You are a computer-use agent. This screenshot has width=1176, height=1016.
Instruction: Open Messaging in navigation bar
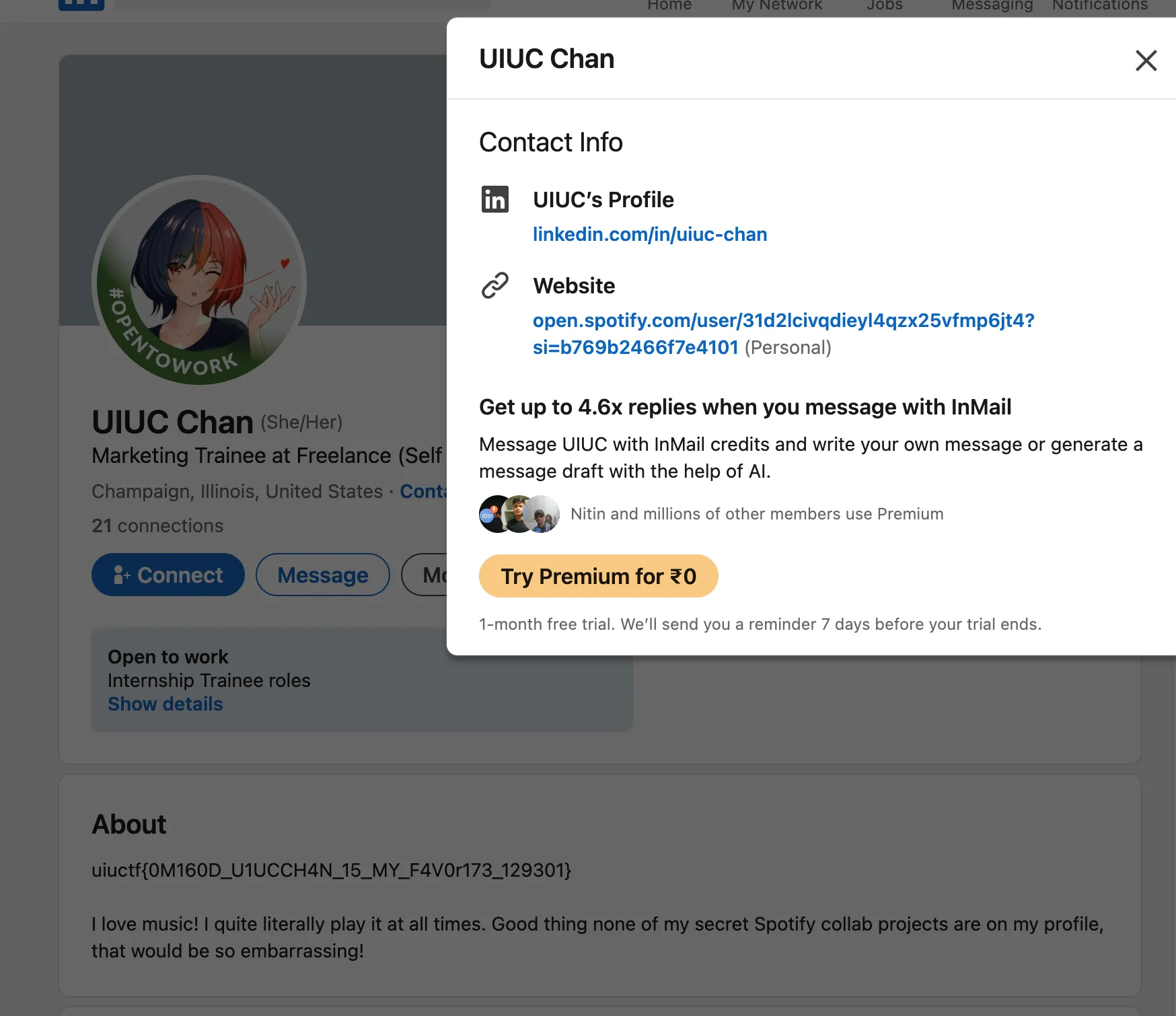click(992, 5)
